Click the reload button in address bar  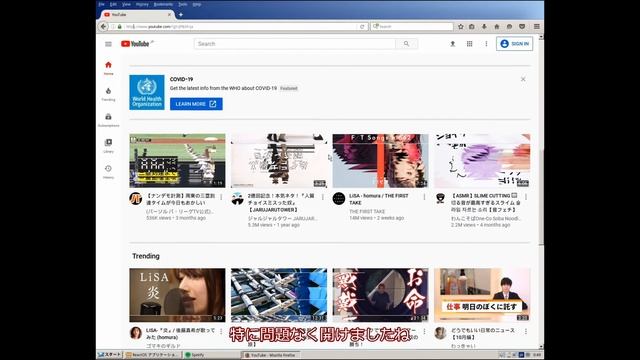click(x=362, y=27)
